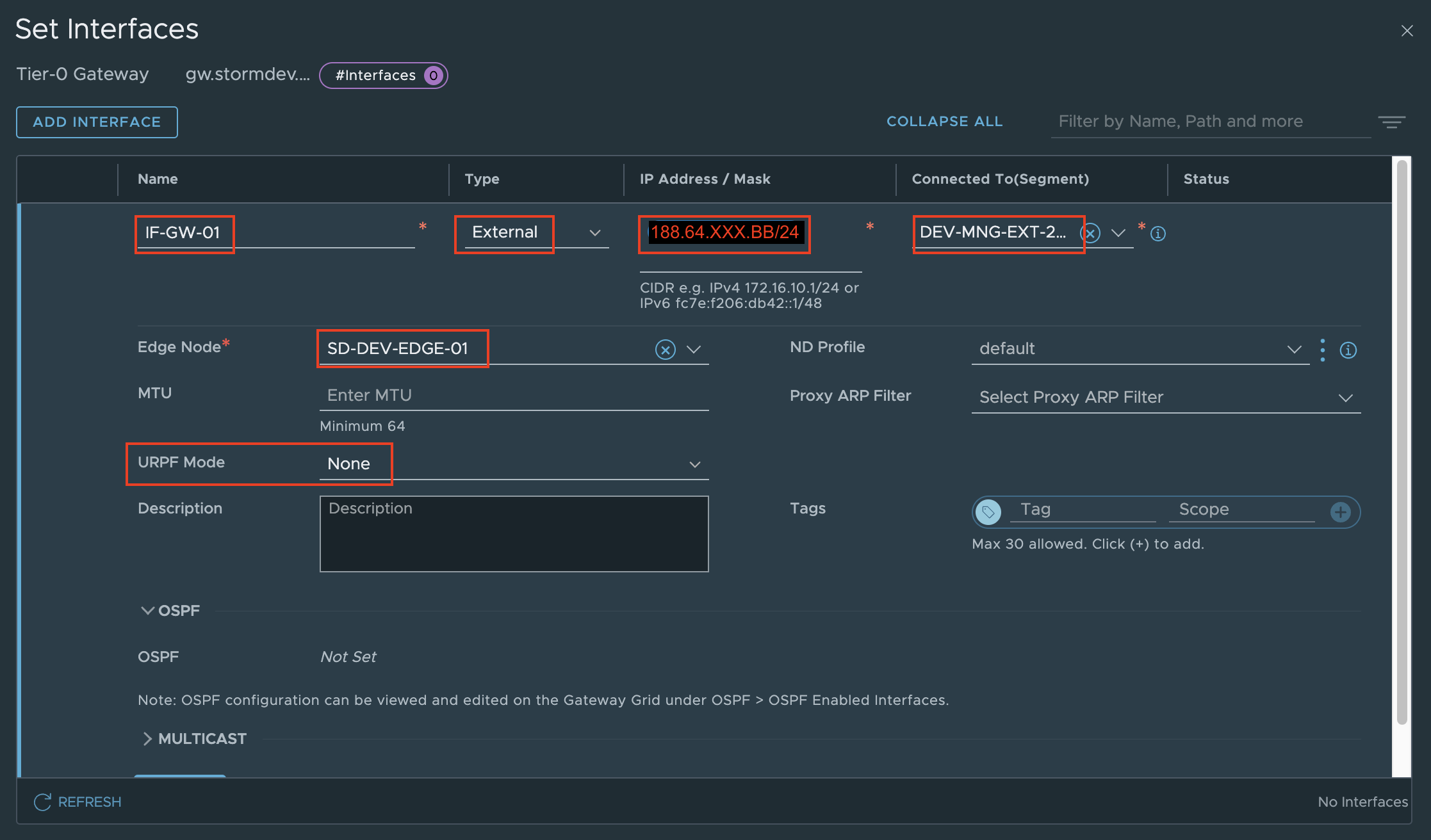Click the plus icon to add tag

point(1340,512)
